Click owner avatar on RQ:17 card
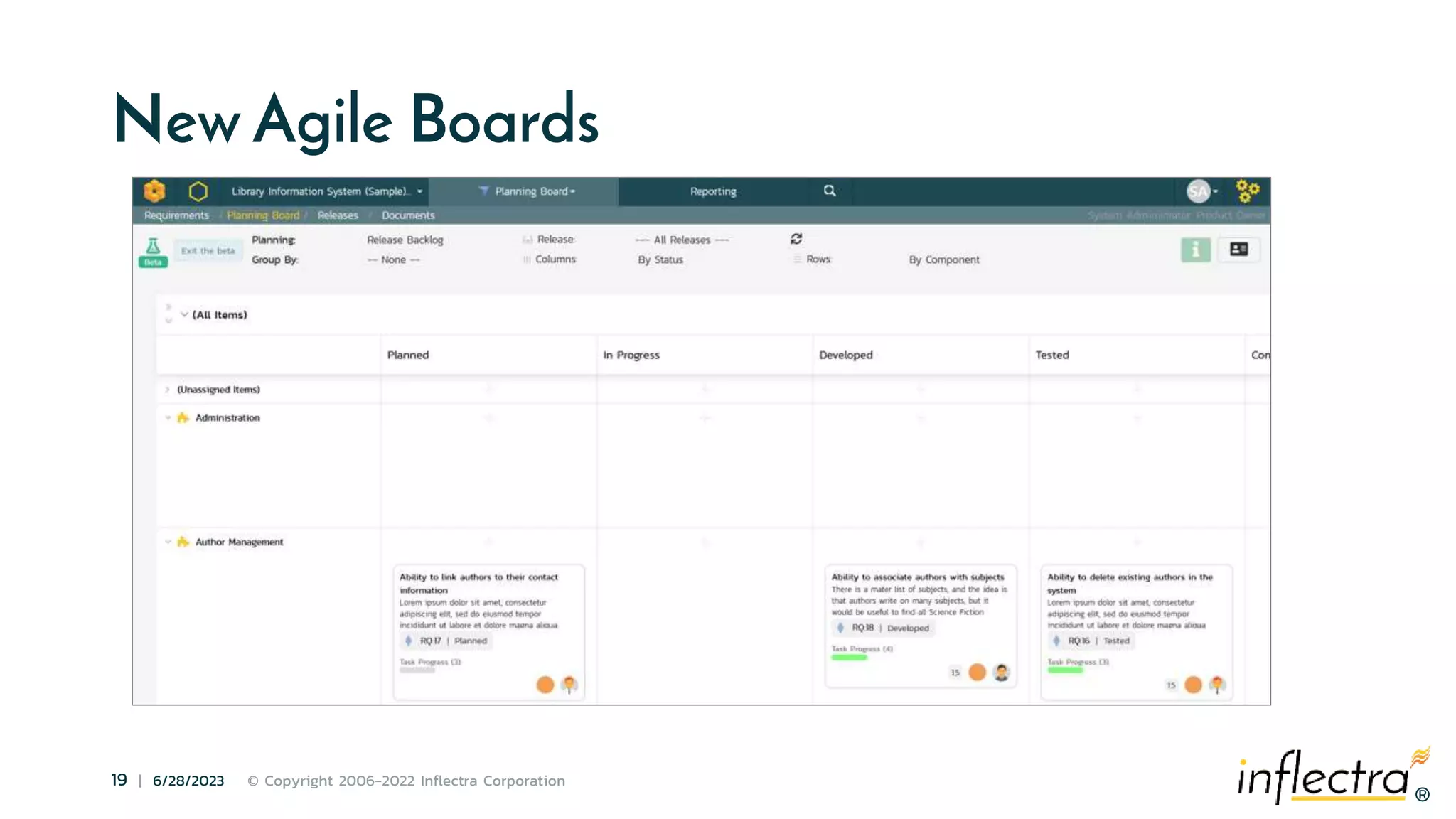Viewport: 1456px width, 819px height. pos(569,685)
